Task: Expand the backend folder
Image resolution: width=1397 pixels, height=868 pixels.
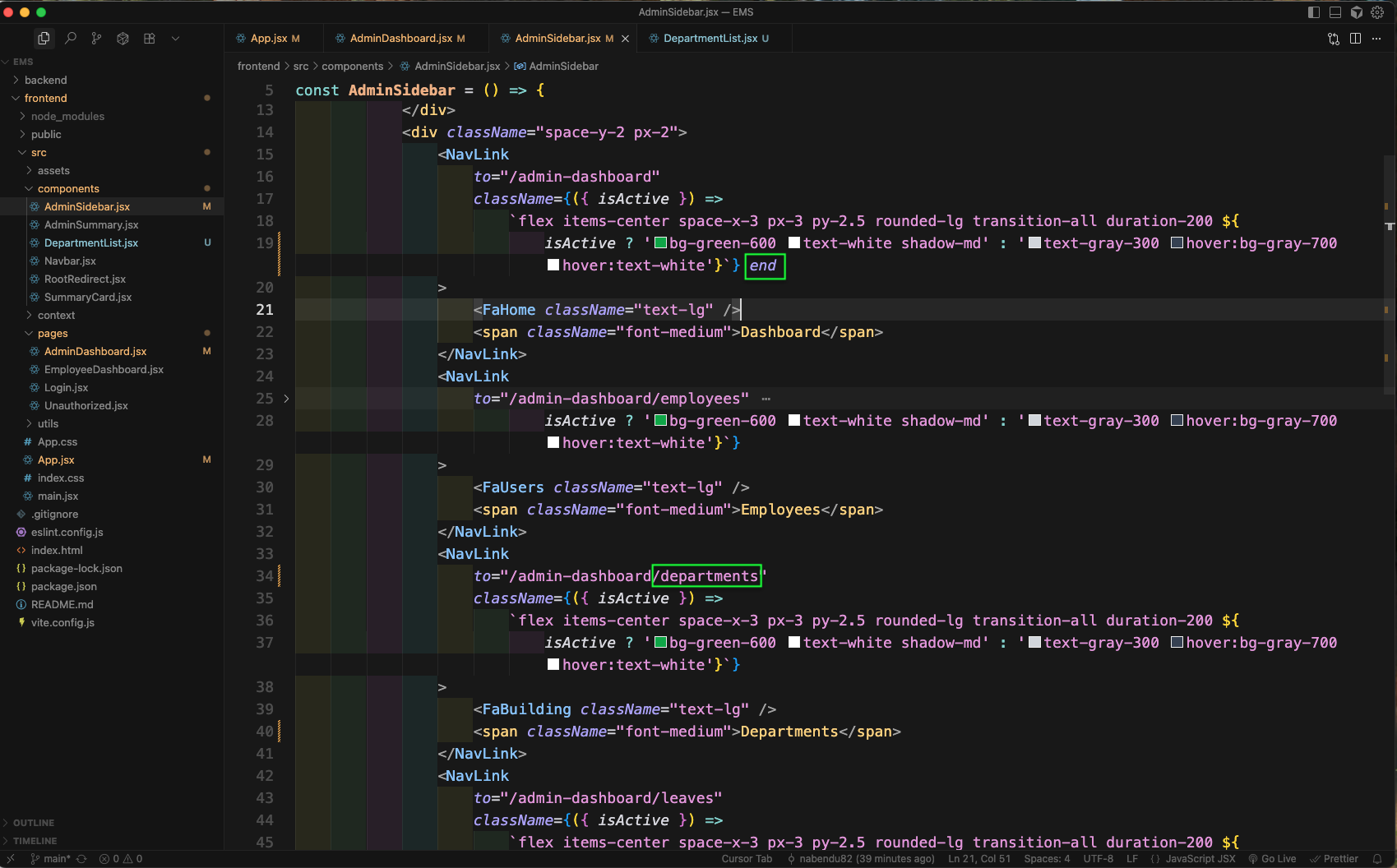Action: coord(112,80)
